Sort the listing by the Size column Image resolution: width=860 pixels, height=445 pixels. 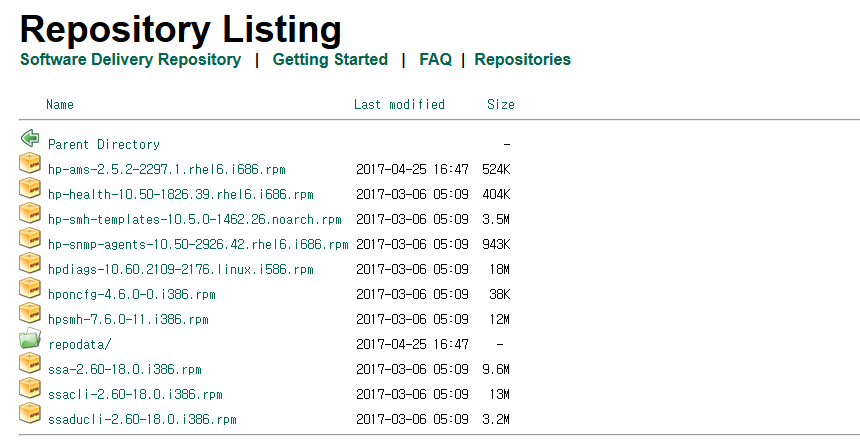point(501,104)
